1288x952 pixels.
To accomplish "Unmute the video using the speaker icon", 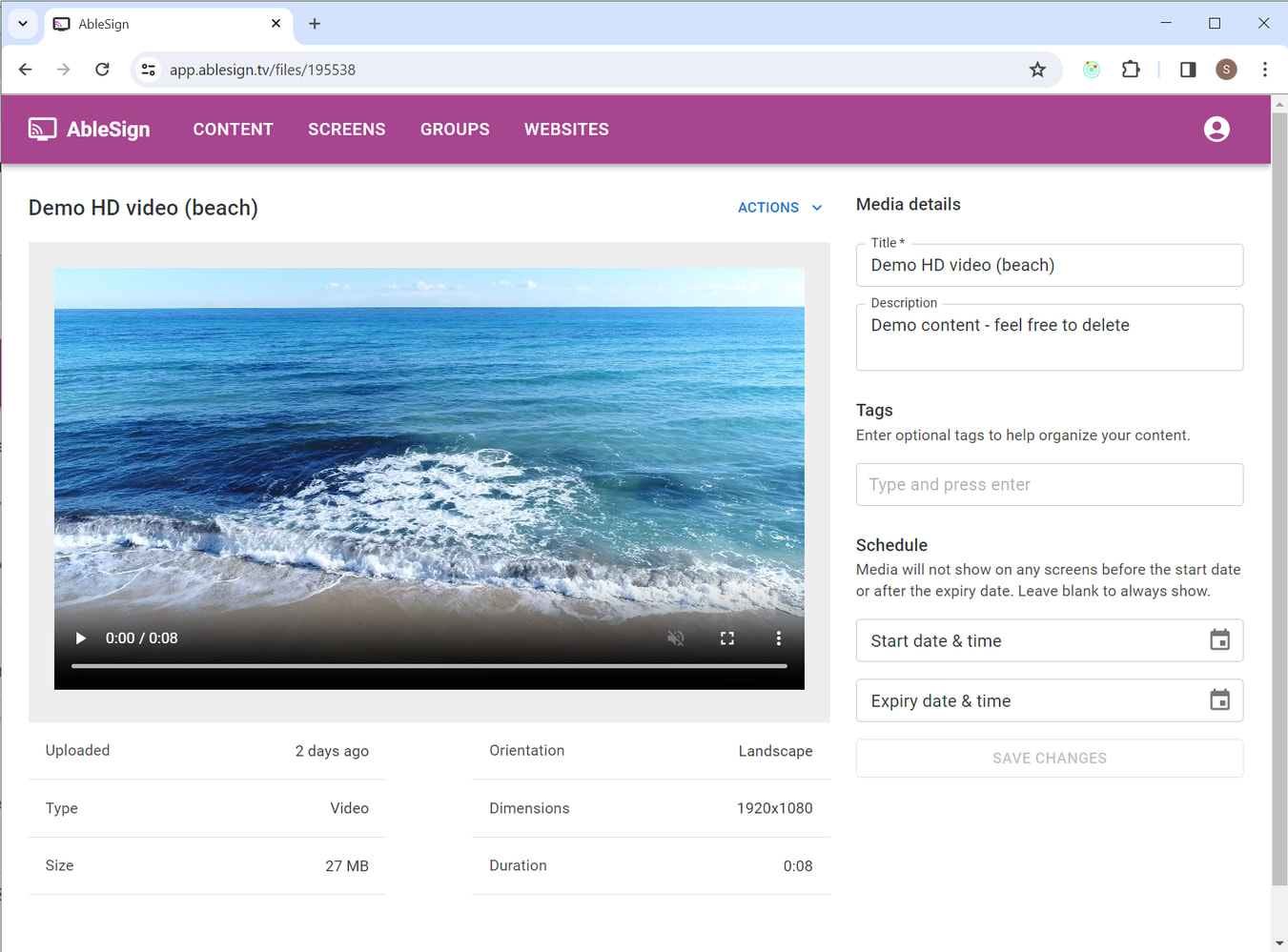I will 676,638.
